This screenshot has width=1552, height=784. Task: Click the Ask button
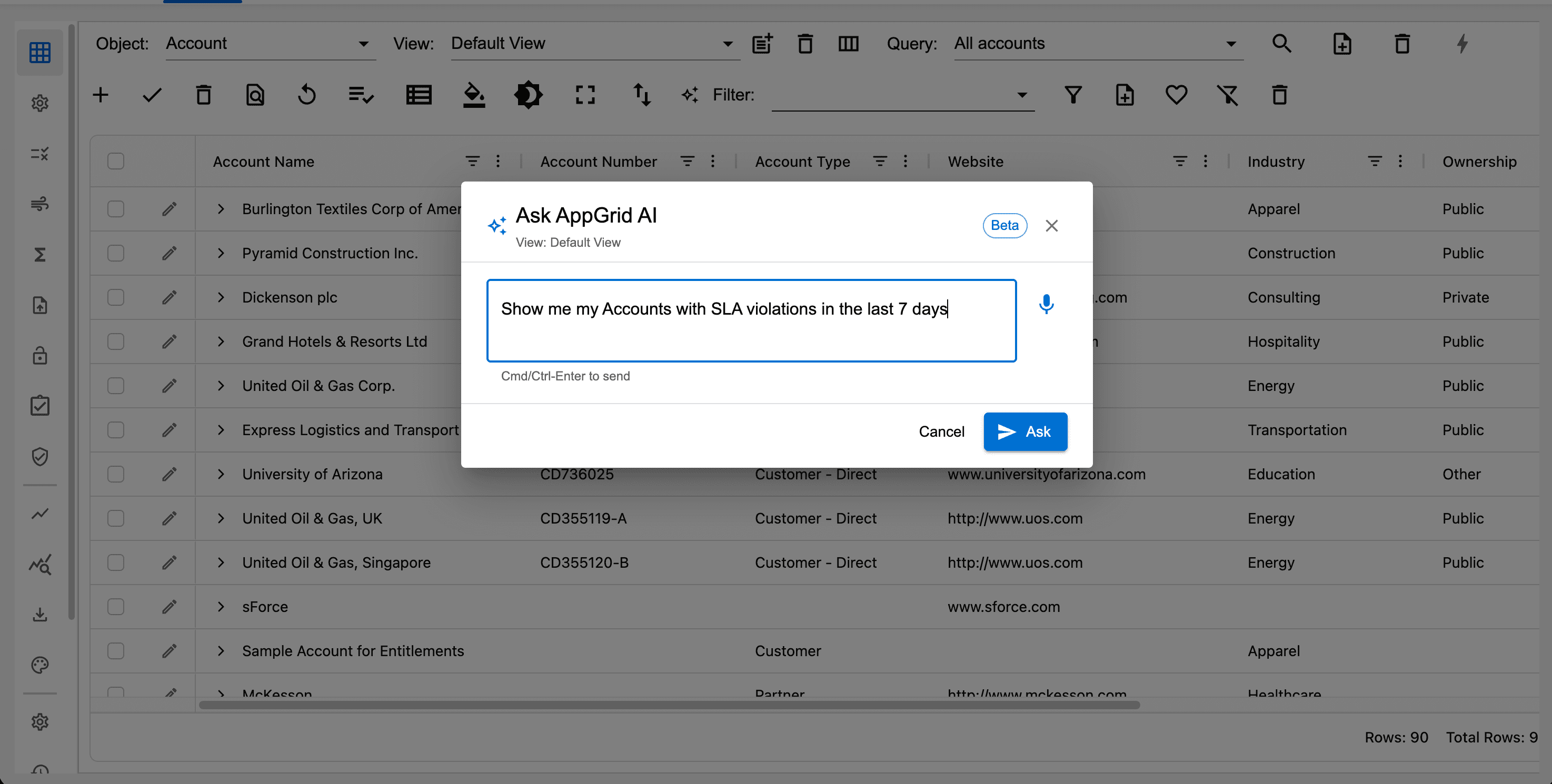tap(1026, 432)
